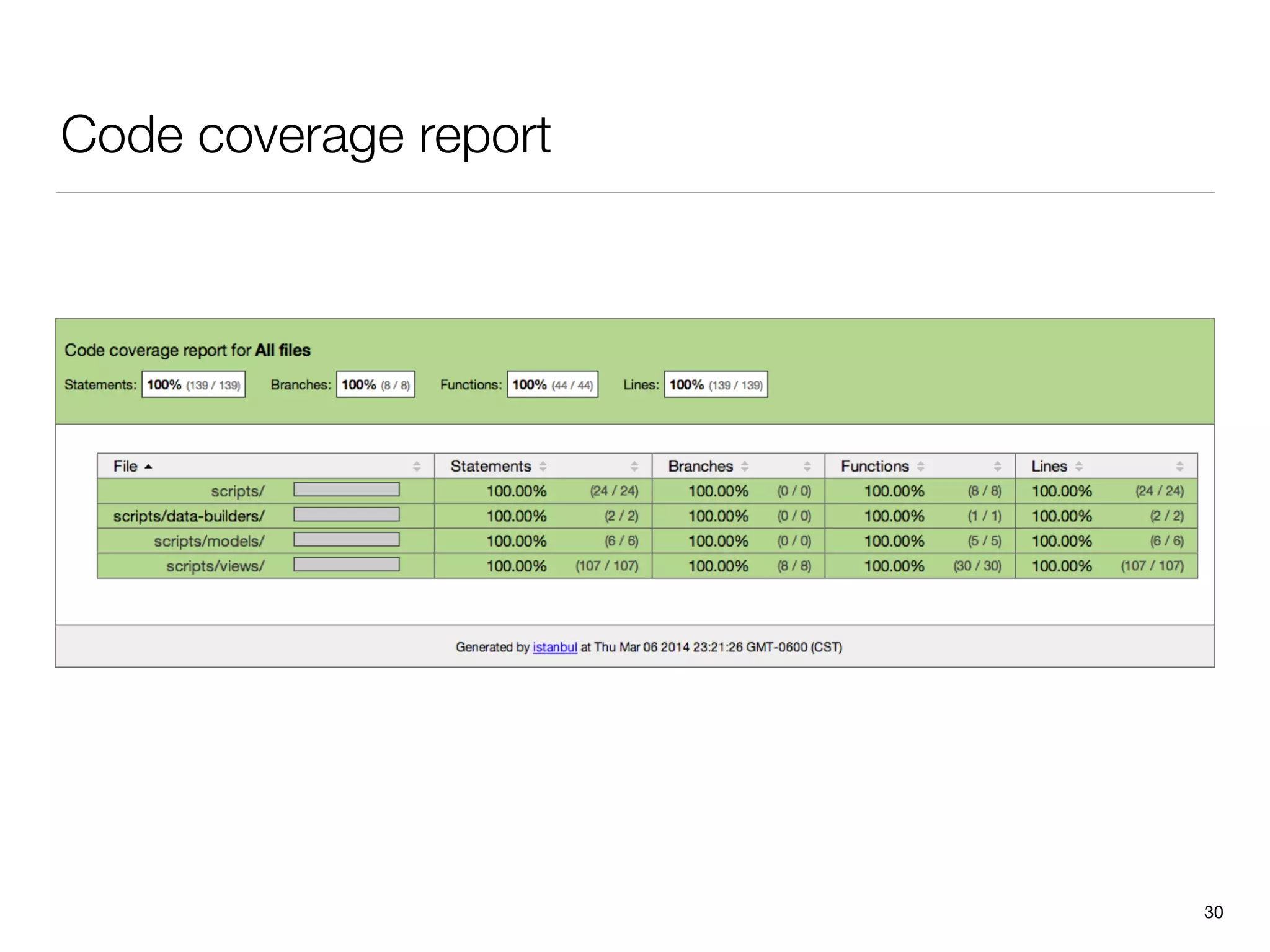Click sort icon at right edge of Statements column
The image size is (1270, 952).
pyautogui.click(x=634, y=467)
